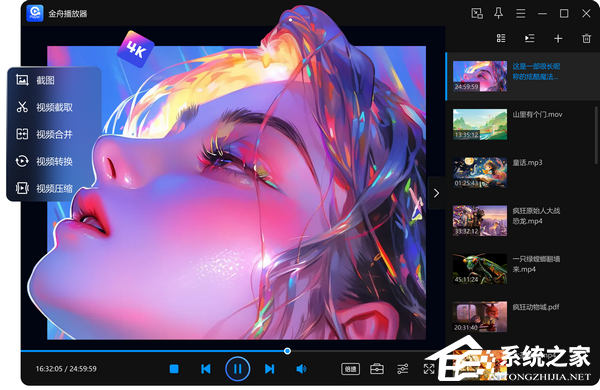The width and height of the screenshot is (600, 390).
Task: Open the playback order icon in playlist toolbar
Action: click(x=530, y=38)
